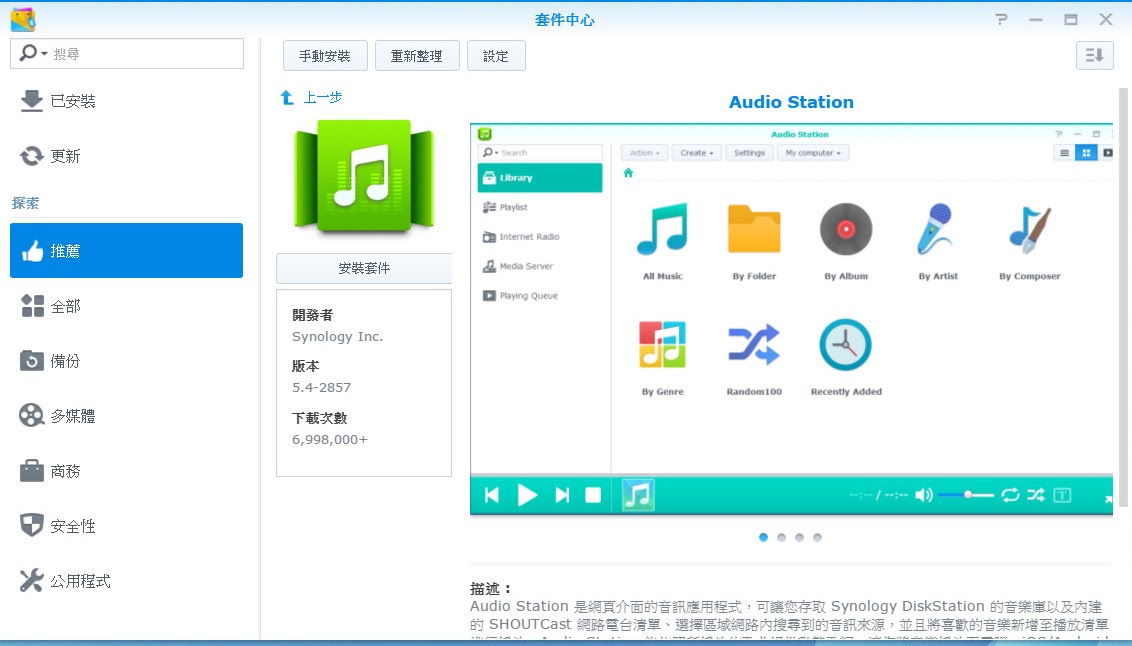Viewport: 1132px width, 646px height.
Task: Select Media Server in the preview sidebar
Action: (540, 266)
